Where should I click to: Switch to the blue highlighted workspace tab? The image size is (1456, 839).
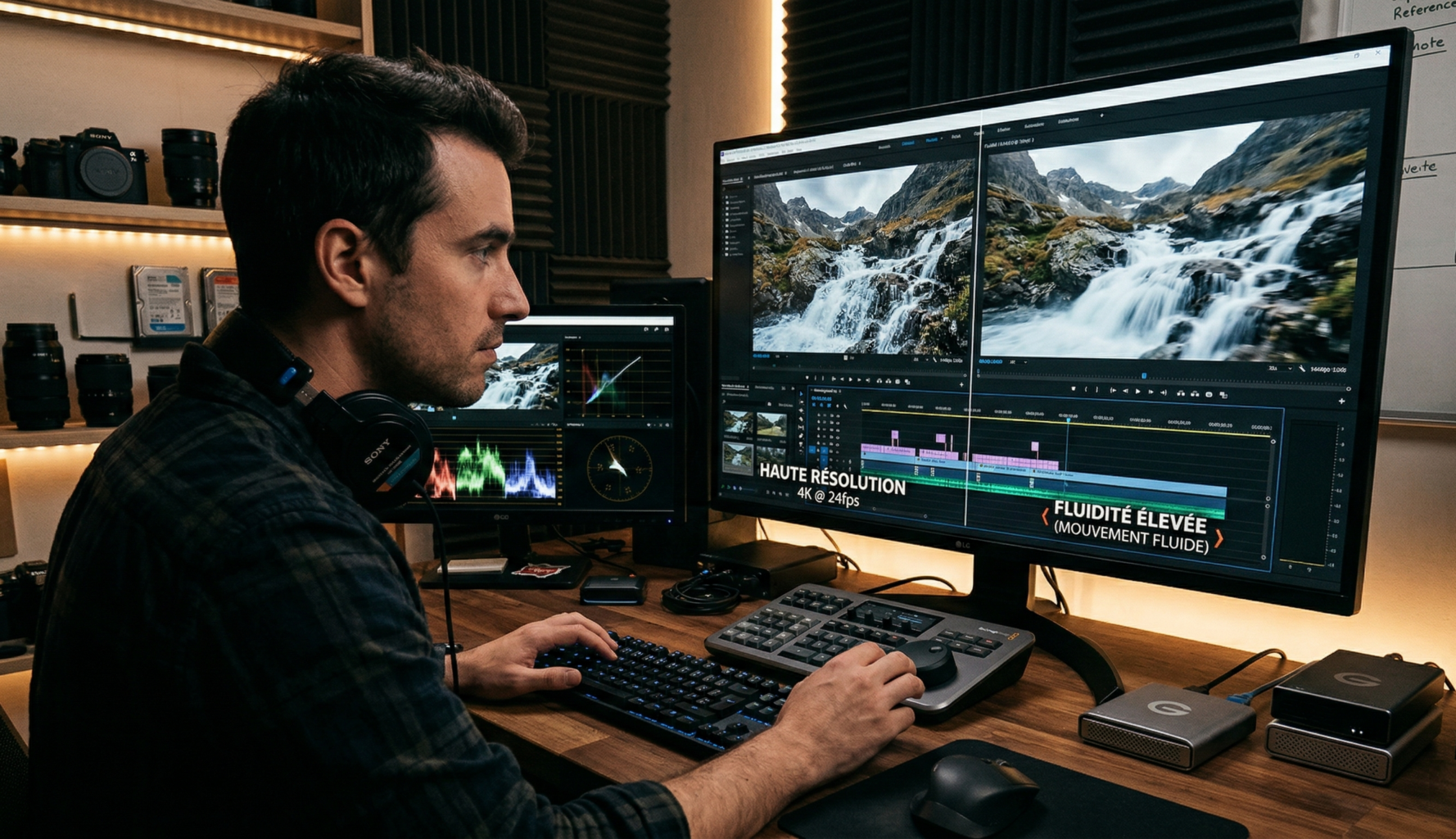click(x=907, y=144)
